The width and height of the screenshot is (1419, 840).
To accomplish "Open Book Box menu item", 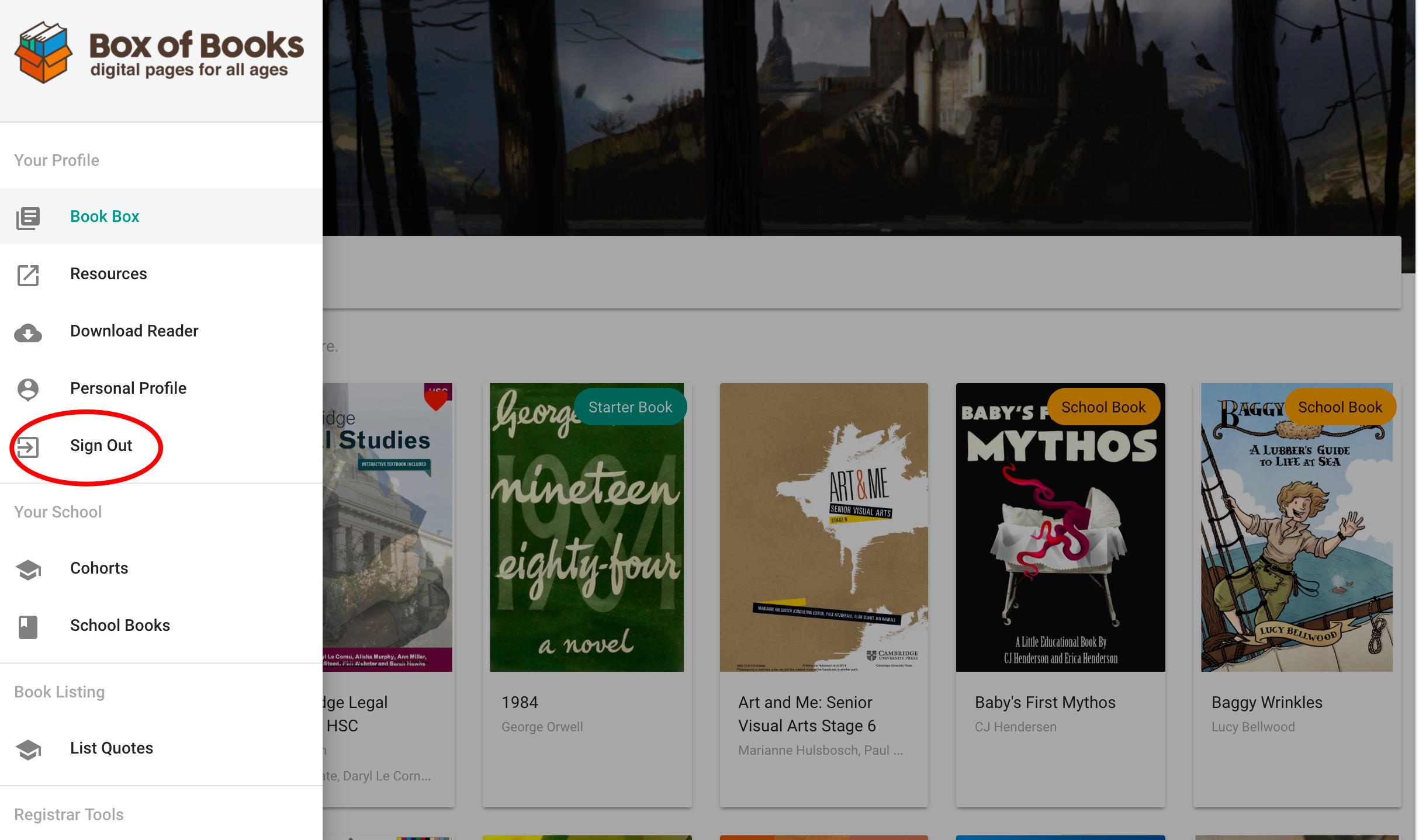I will (x=161, y=216).
